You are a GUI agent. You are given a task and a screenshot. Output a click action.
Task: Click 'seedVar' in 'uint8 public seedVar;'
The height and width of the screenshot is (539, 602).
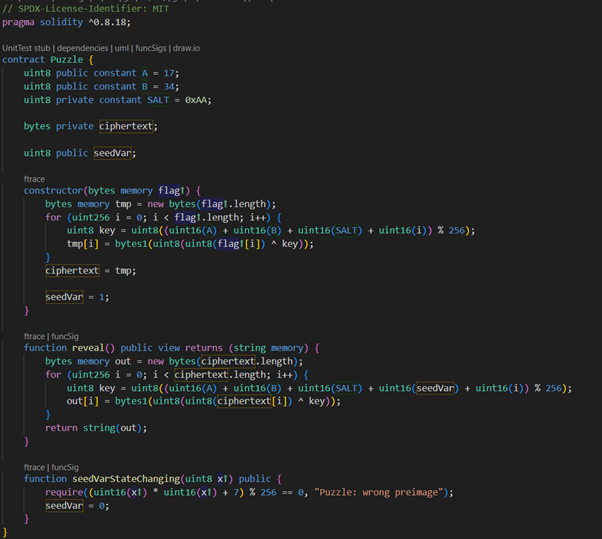click(112, 153)
